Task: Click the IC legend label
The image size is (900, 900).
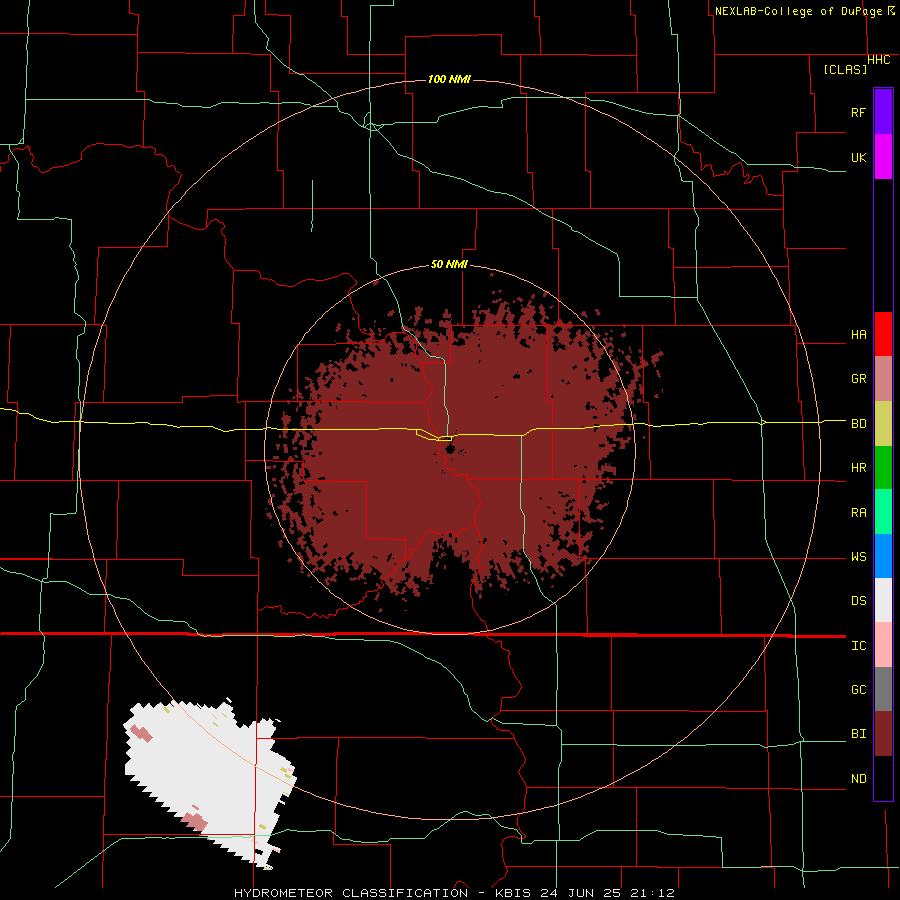Action: pos(859,646)
